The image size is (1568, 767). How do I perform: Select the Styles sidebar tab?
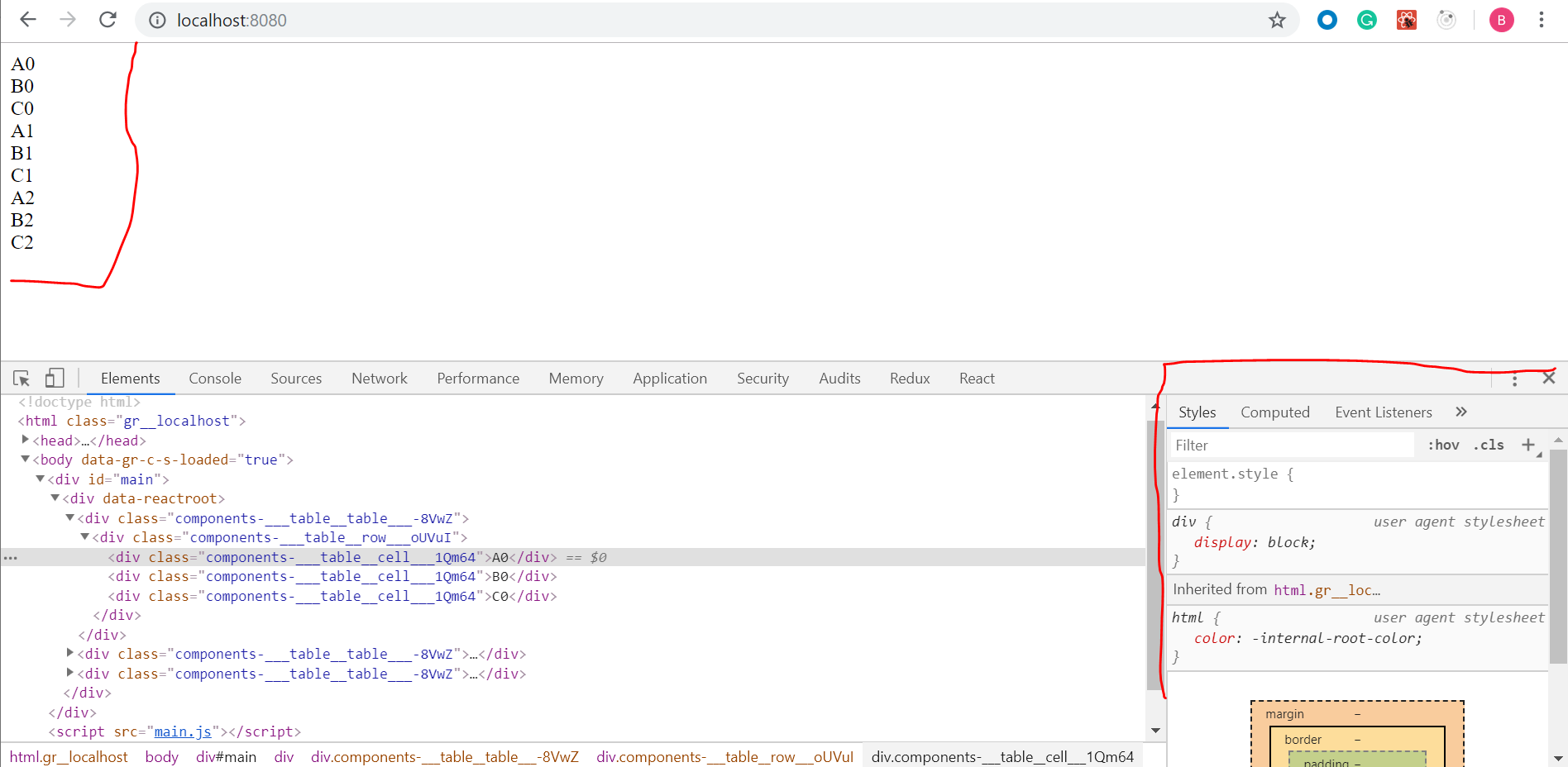[1197, 412]
